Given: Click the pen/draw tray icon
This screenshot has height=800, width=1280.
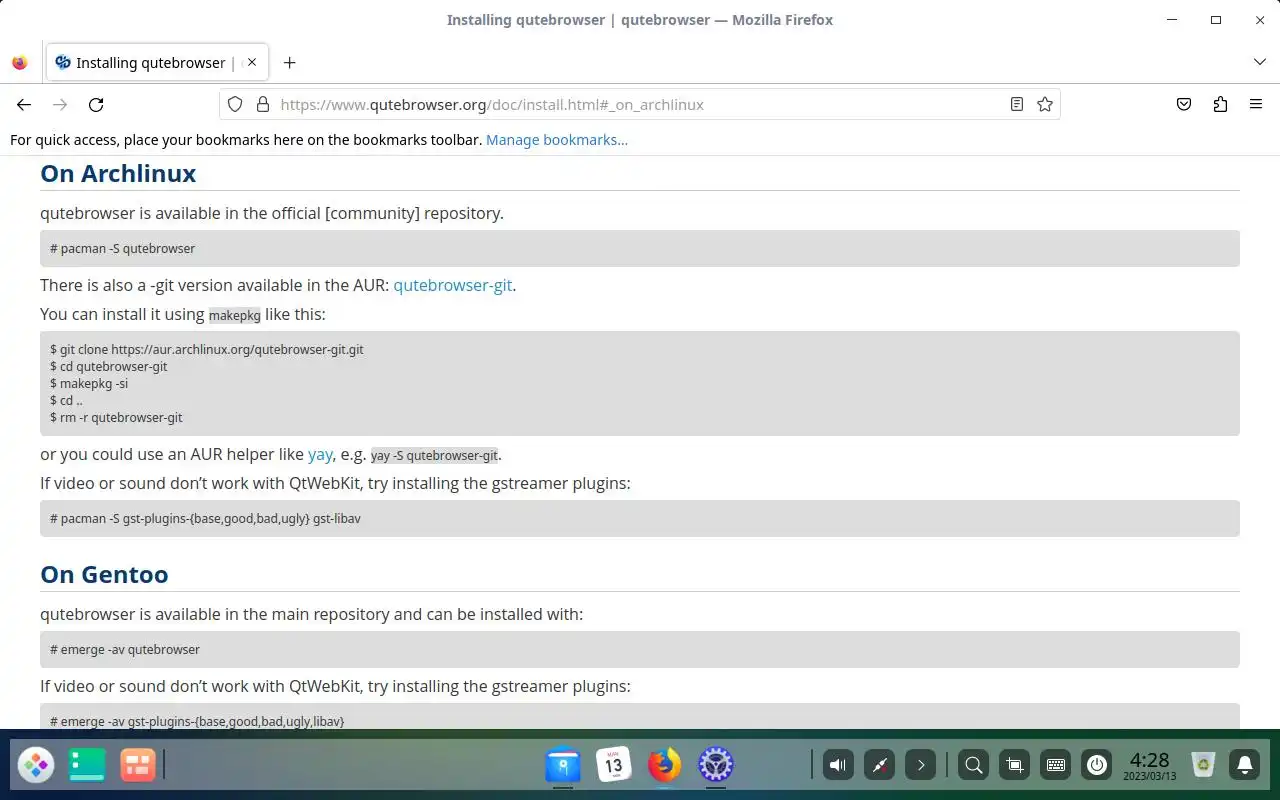Looking at the screenshot, I should point(880,766).
